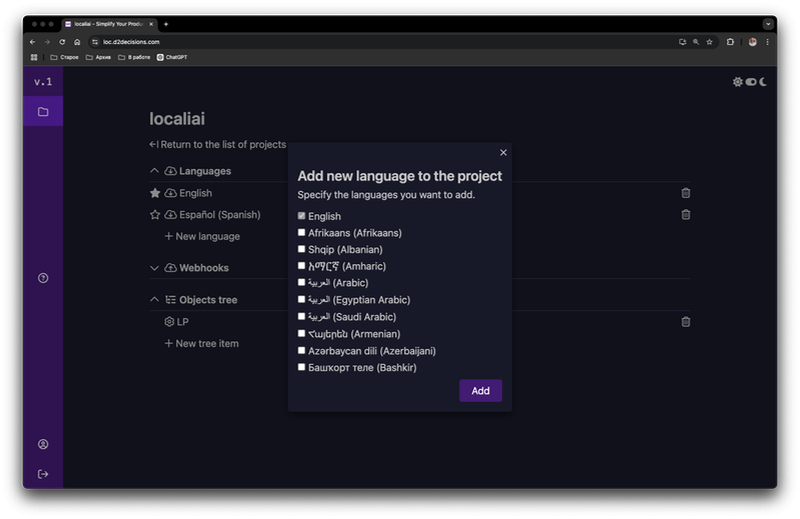Click the cloud icon in Webhooks header
Viewport: 800px width, 519px height.
click(x=170, y=267)
